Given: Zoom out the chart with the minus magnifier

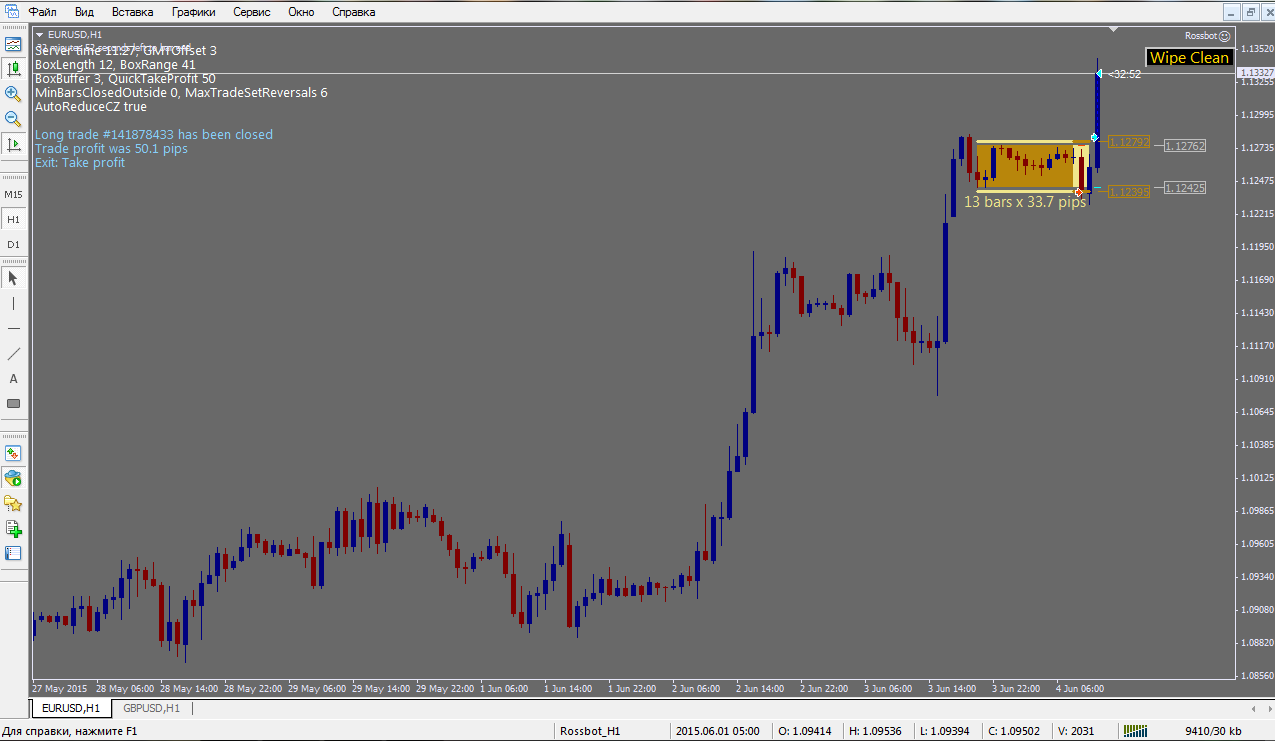Looking at the screenshot, I should pos(13,119).
